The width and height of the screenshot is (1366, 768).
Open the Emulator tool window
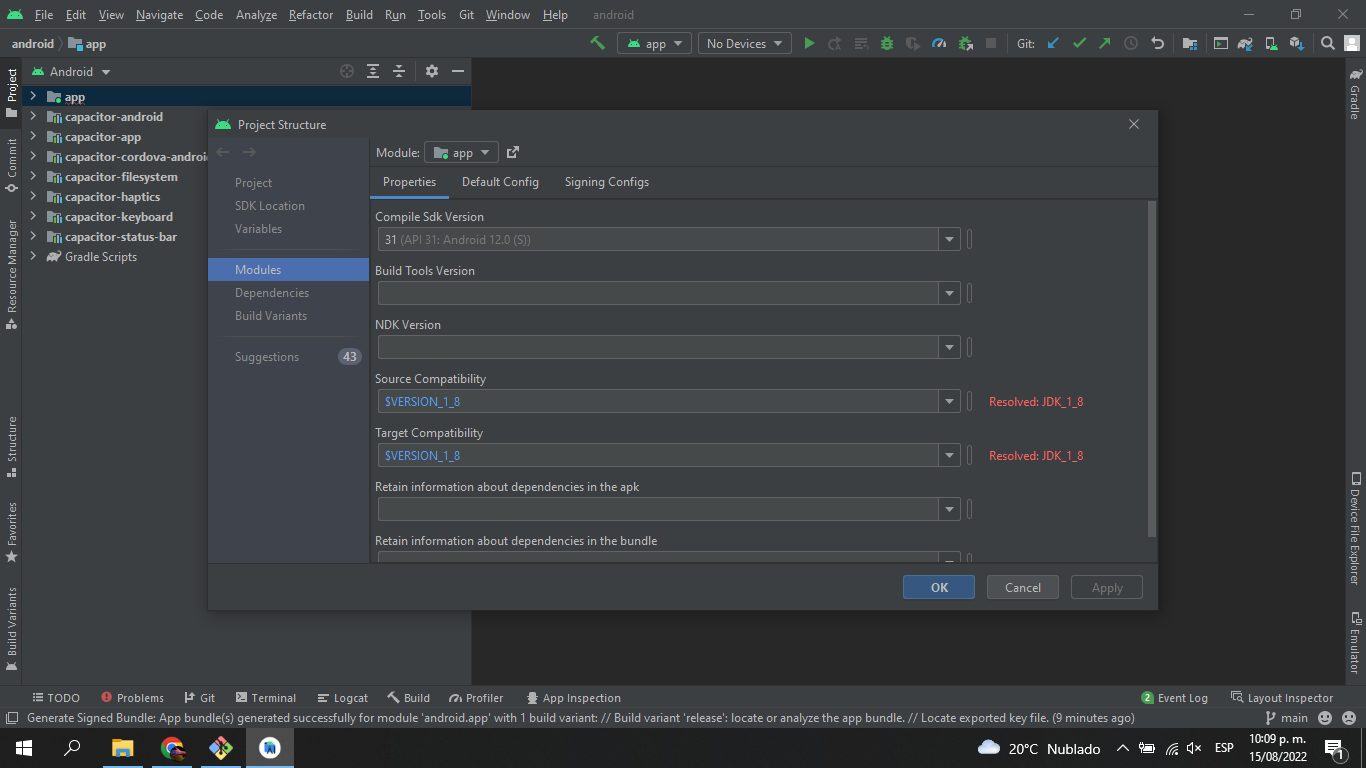(1355, 643)
